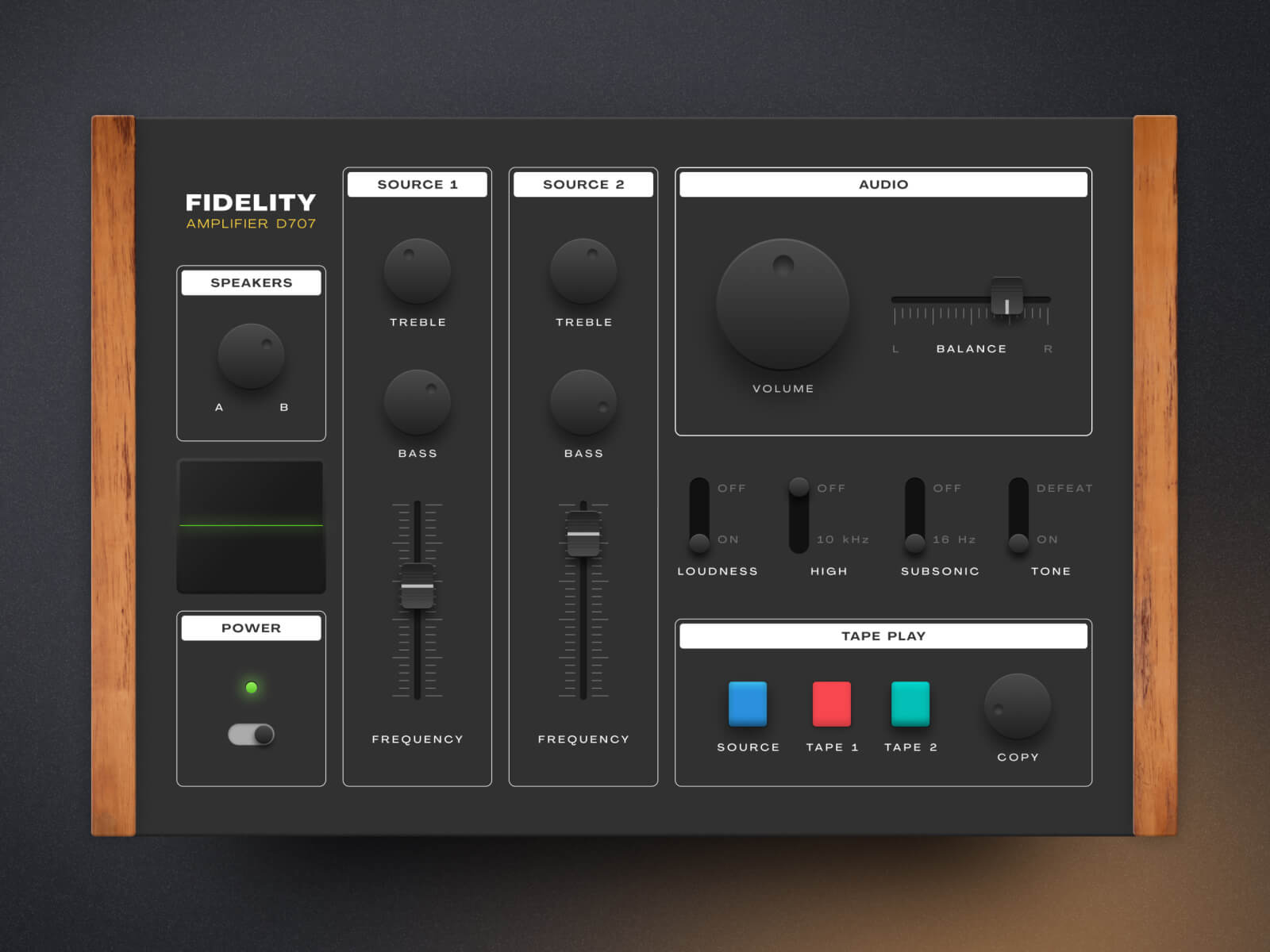Click the Copy knob in Tape Play
Screen dimensions: 1270x952
click(x=1017, y=706)
